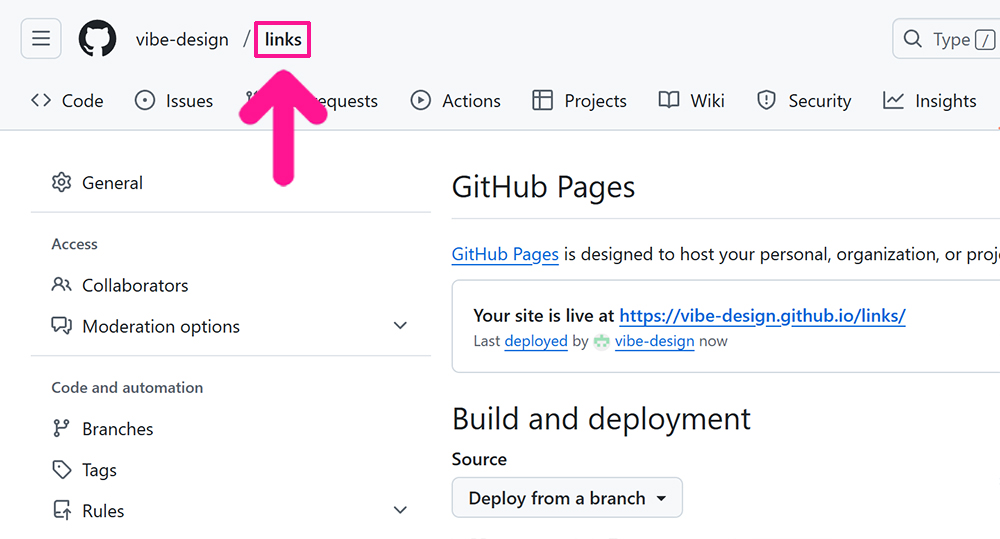Click the GitHub Octocat logo
The height and width of the screenshot is (539, 1000).
click(x=97, y=39)
